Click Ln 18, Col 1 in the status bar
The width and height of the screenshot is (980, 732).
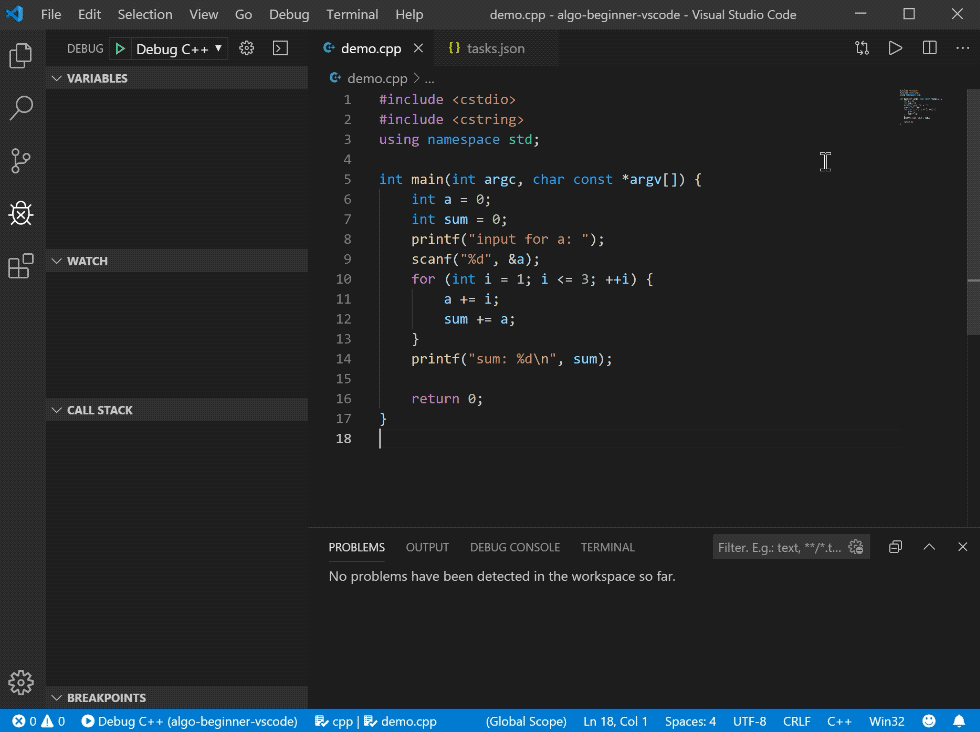[615, 721]
